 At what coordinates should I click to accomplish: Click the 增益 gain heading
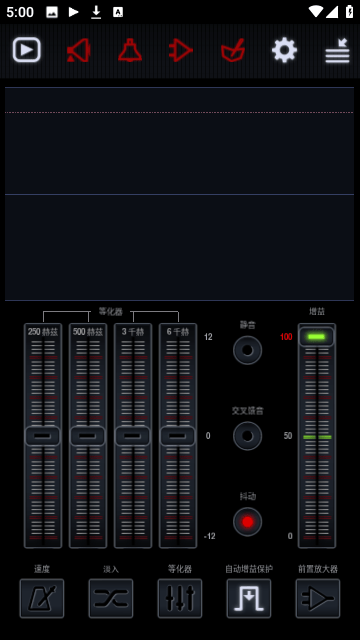[317, 312]
